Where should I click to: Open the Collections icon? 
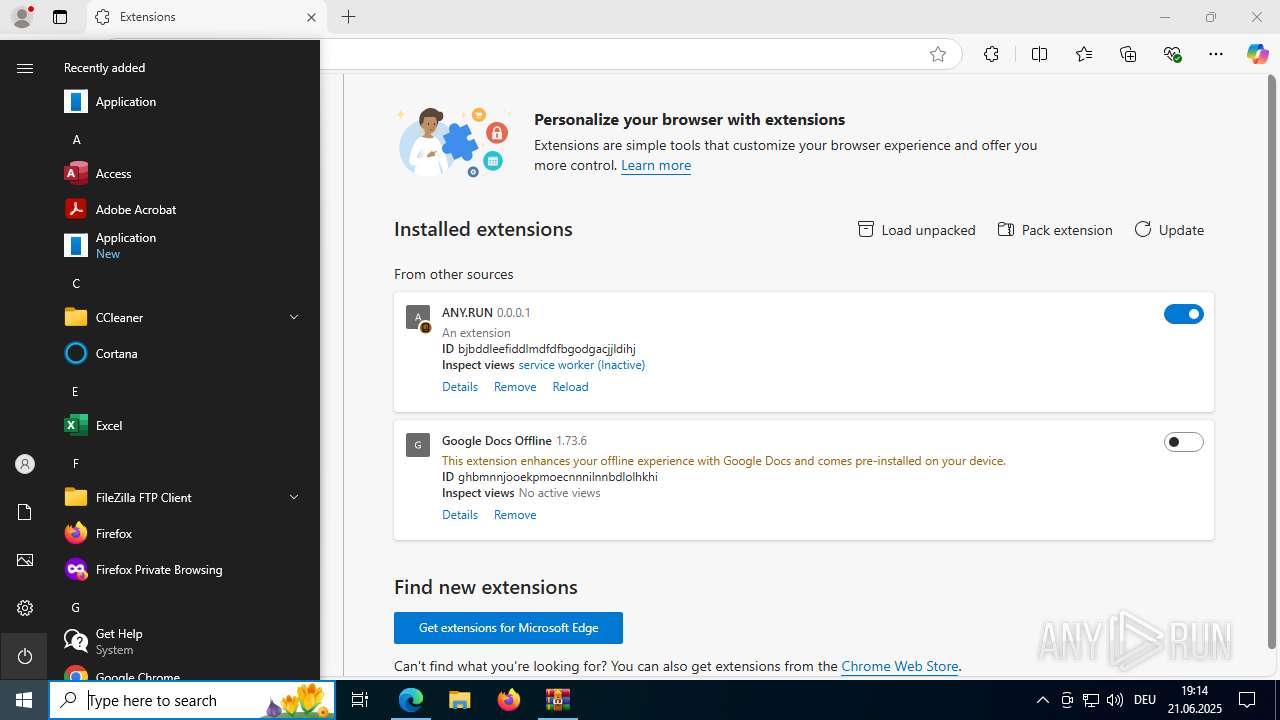1128,54
